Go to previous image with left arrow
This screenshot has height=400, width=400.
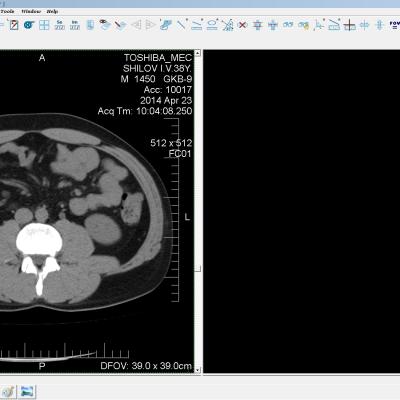(136, 25)
